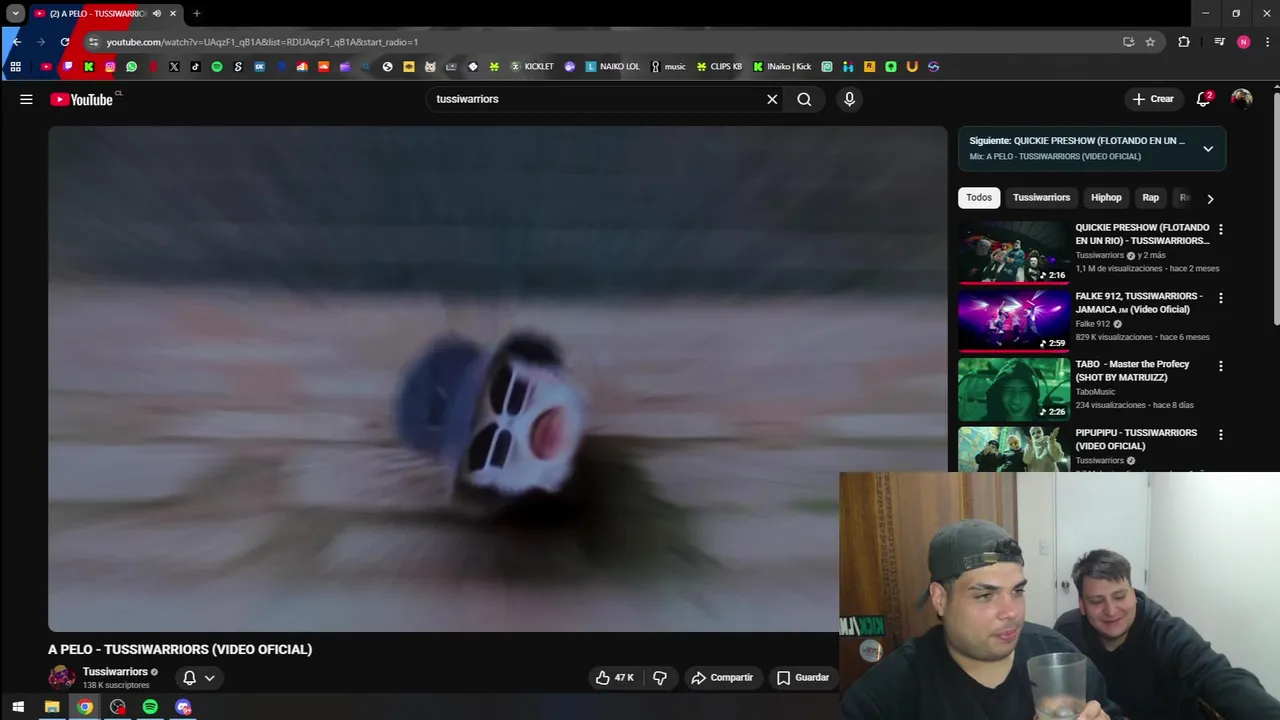Viewport: 1280px width, 720px height.
Task: Open Chrome extensions puzzle icon
Action: (x=1184, y=42)
